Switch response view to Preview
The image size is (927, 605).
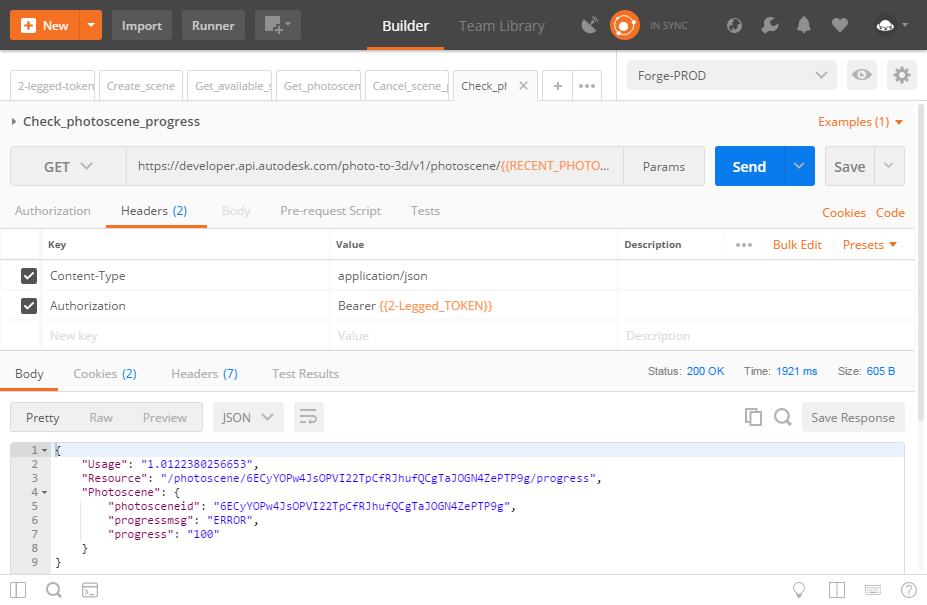164,418
